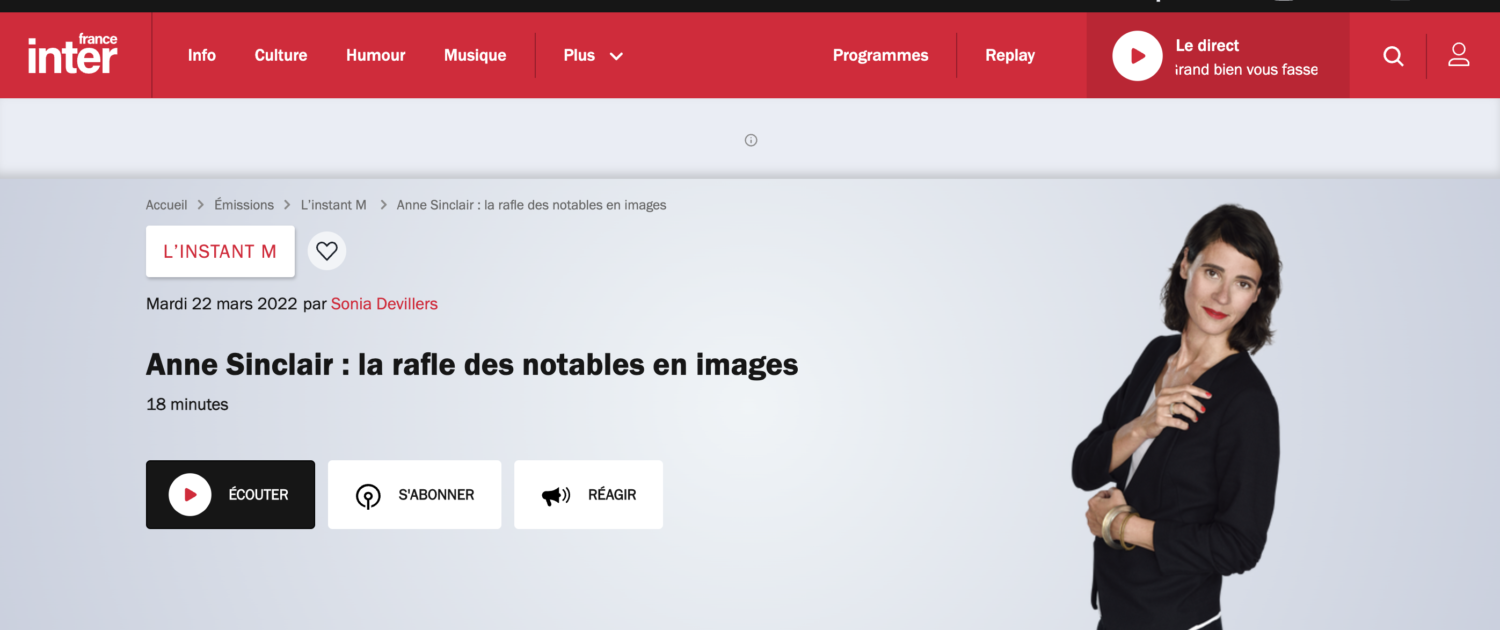Screen dimensions: 1500x630
Task: Open the Culture section
Action: [x=281, y=55]
